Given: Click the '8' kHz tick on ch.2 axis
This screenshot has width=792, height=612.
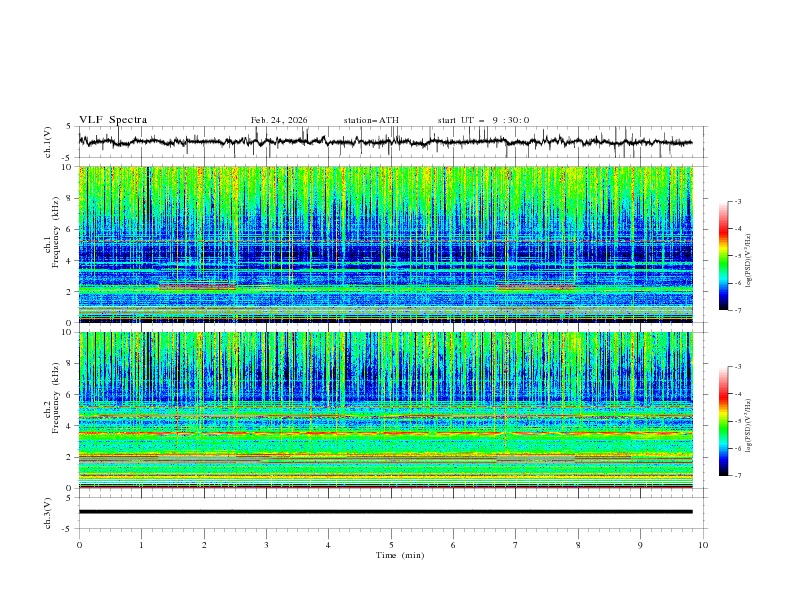Looking at the screenshot, I should tap(69, 364).
